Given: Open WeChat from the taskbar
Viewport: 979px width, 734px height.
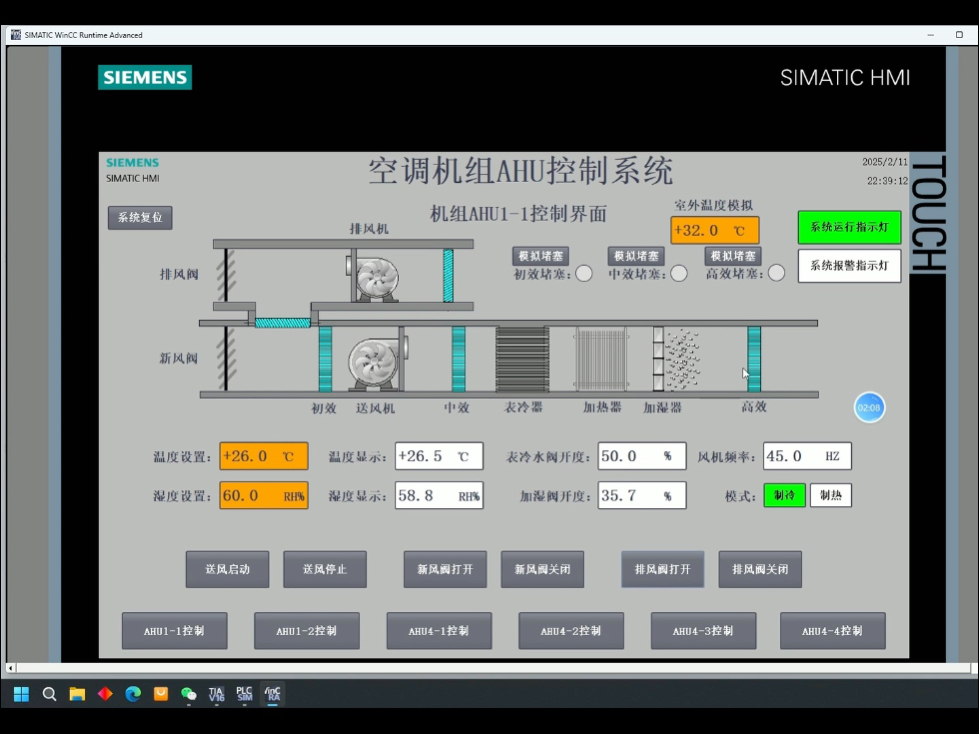Looking at the screenshot, I should point(188,694).
